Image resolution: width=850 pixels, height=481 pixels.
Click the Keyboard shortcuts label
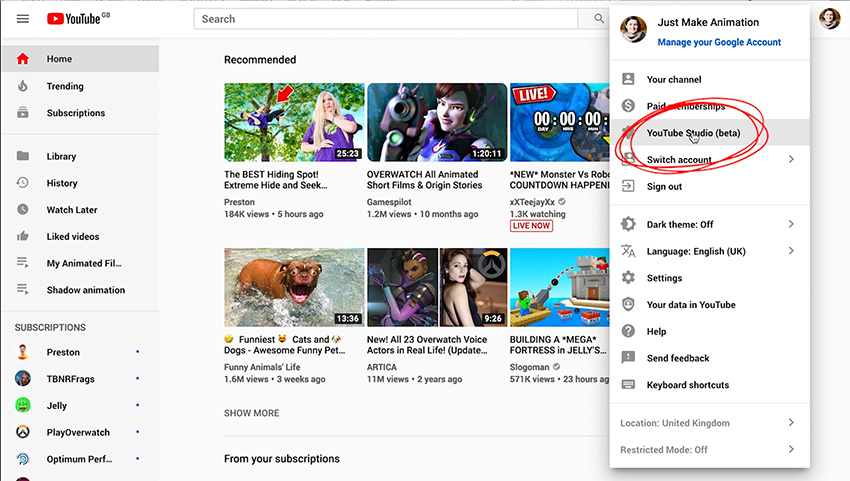687,384
